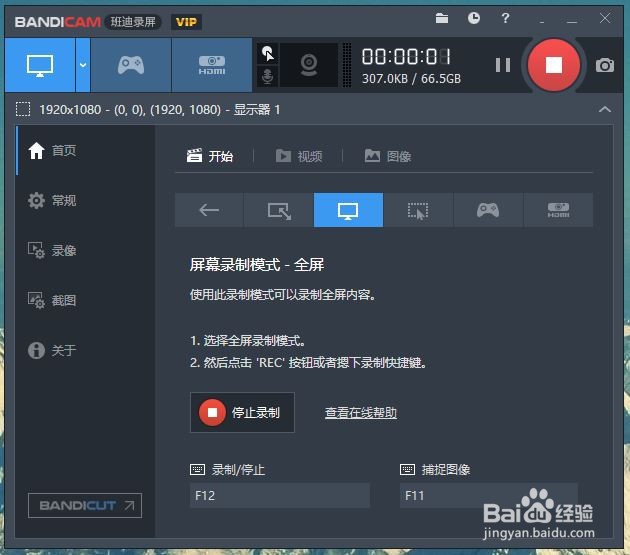Switch to 视频 tab
630x555 pixels.
pos(299,156)
